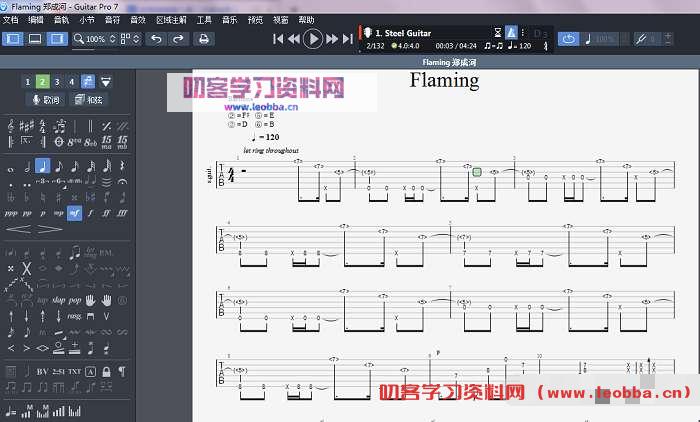
Task: Toggle the loop playback button
Action: (568, 39)
